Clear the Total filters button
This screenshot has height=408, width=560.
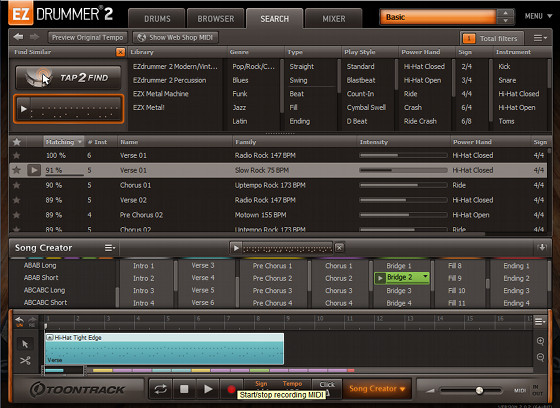[x=492, y=38]
